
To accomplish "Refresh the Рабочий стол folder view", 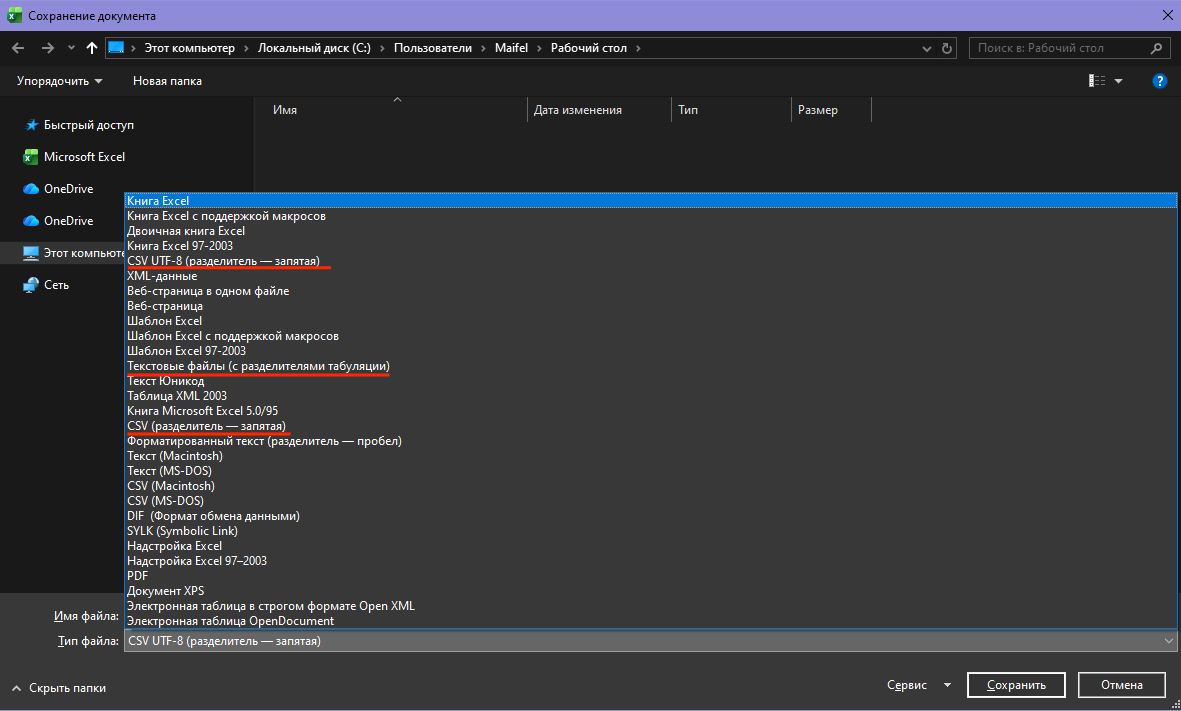I will pyautogui.click(x=947, y=48).
